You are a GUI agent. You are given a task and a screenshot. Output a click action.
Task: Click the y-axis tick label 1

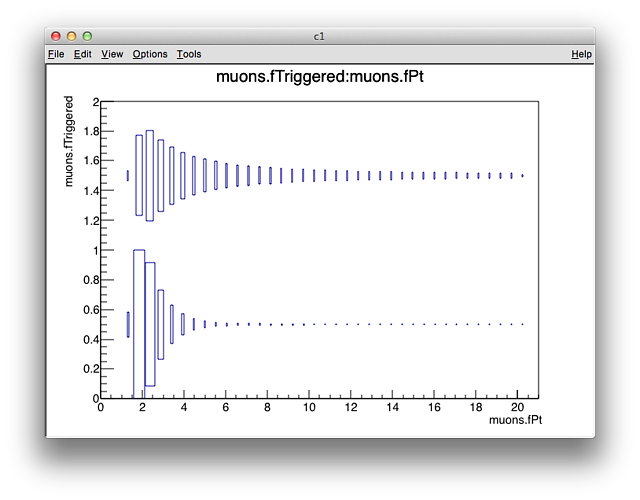tap(95, 250)
